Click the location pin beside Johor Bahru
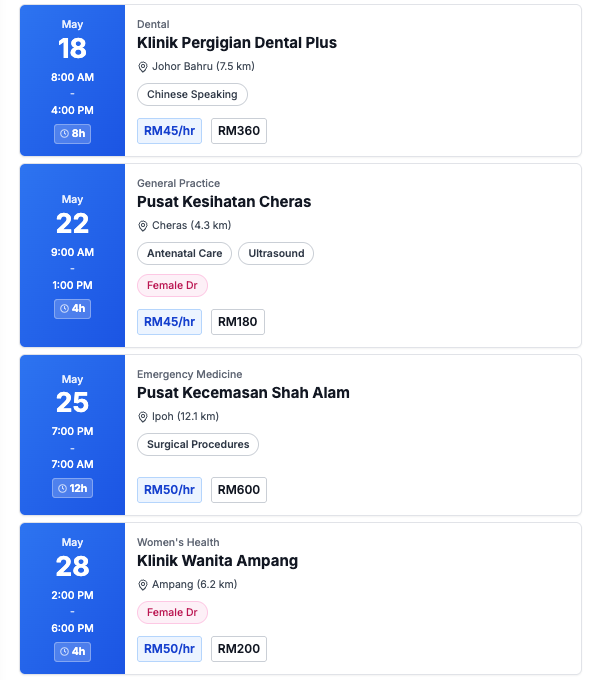The height and width of the screenshot is (680, 593). point(142,67)
